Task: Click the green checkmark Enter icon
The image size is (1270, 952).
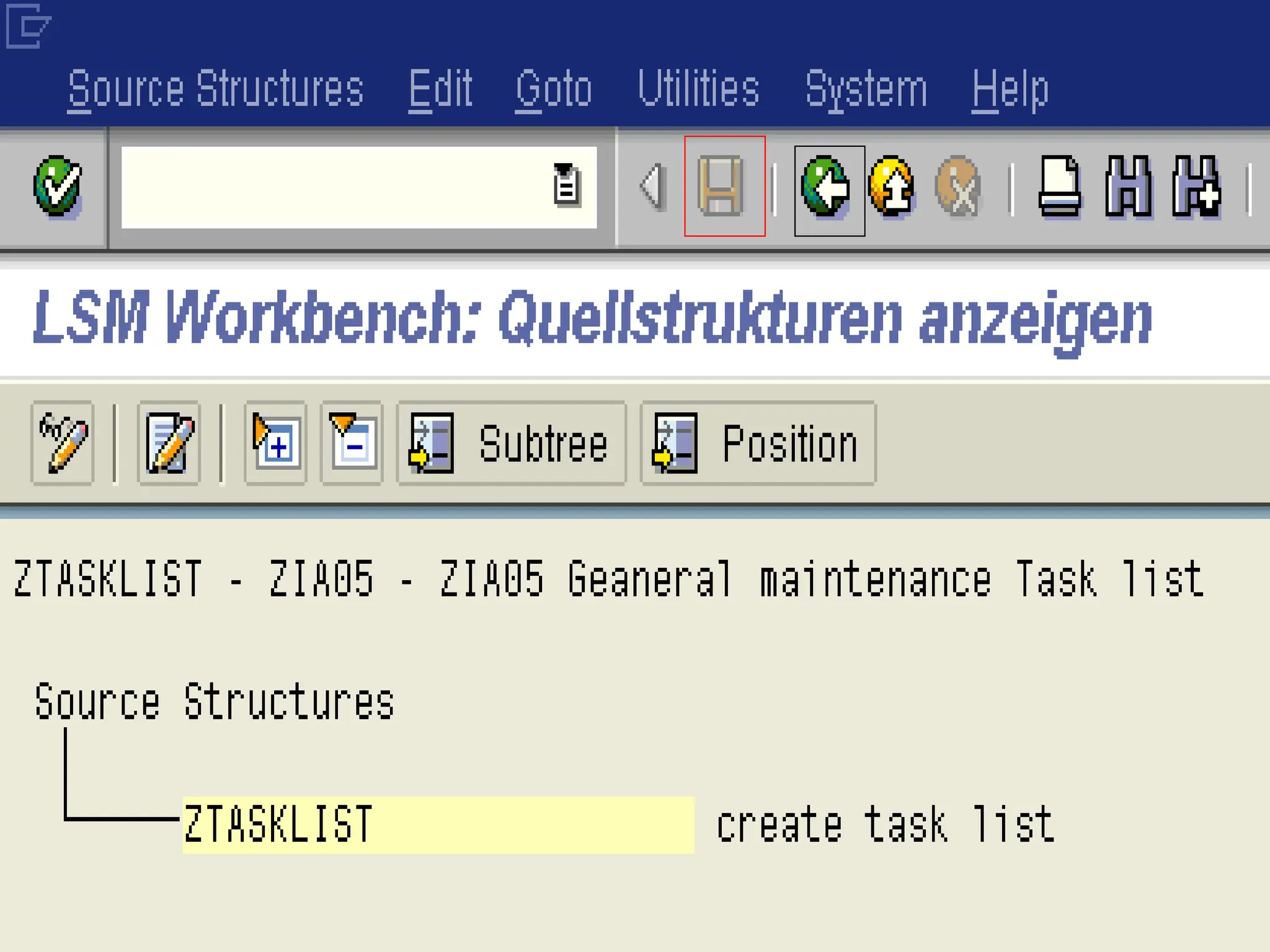Action: coord(58,185)
